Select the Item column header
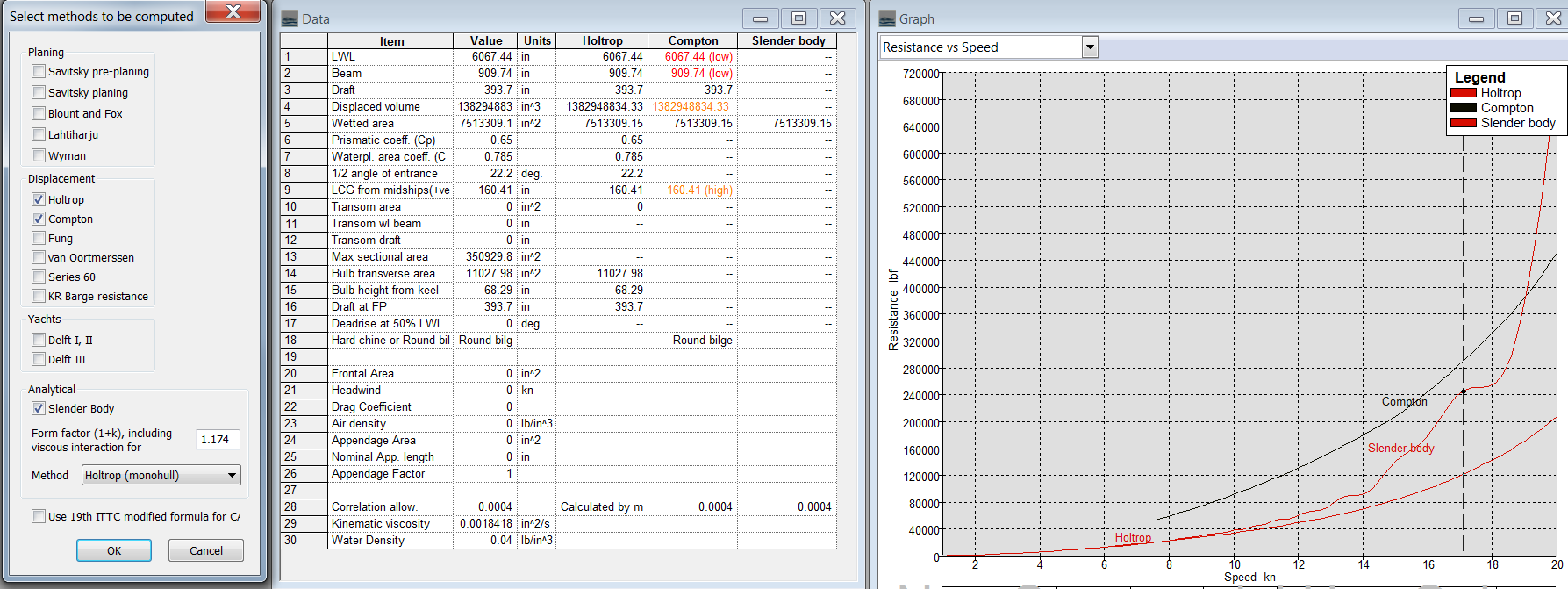Image resolution: width=1568 pixels, height=589 pixels. coord(391,41)
